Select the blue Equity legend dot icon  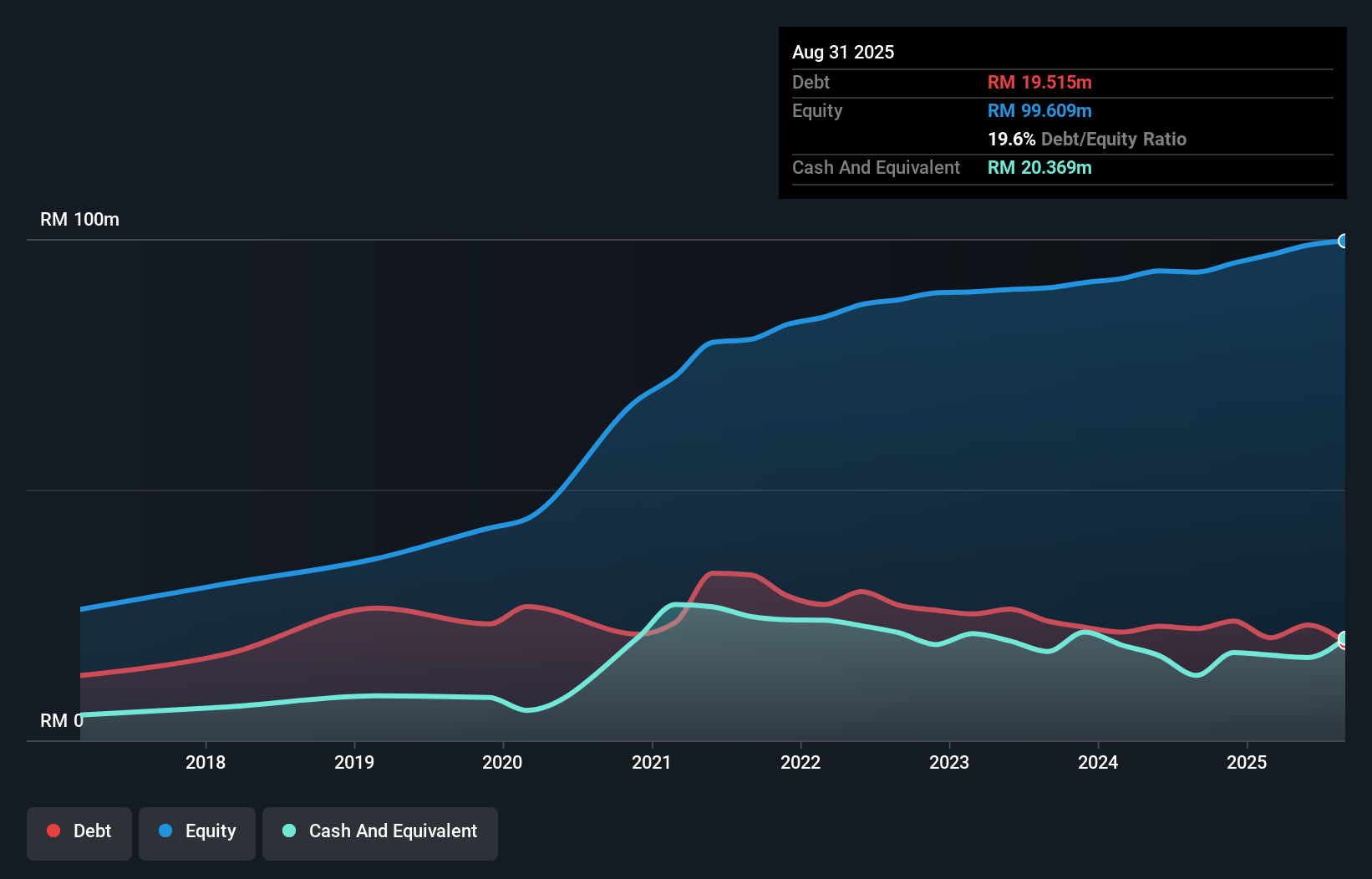click(166, 831)
